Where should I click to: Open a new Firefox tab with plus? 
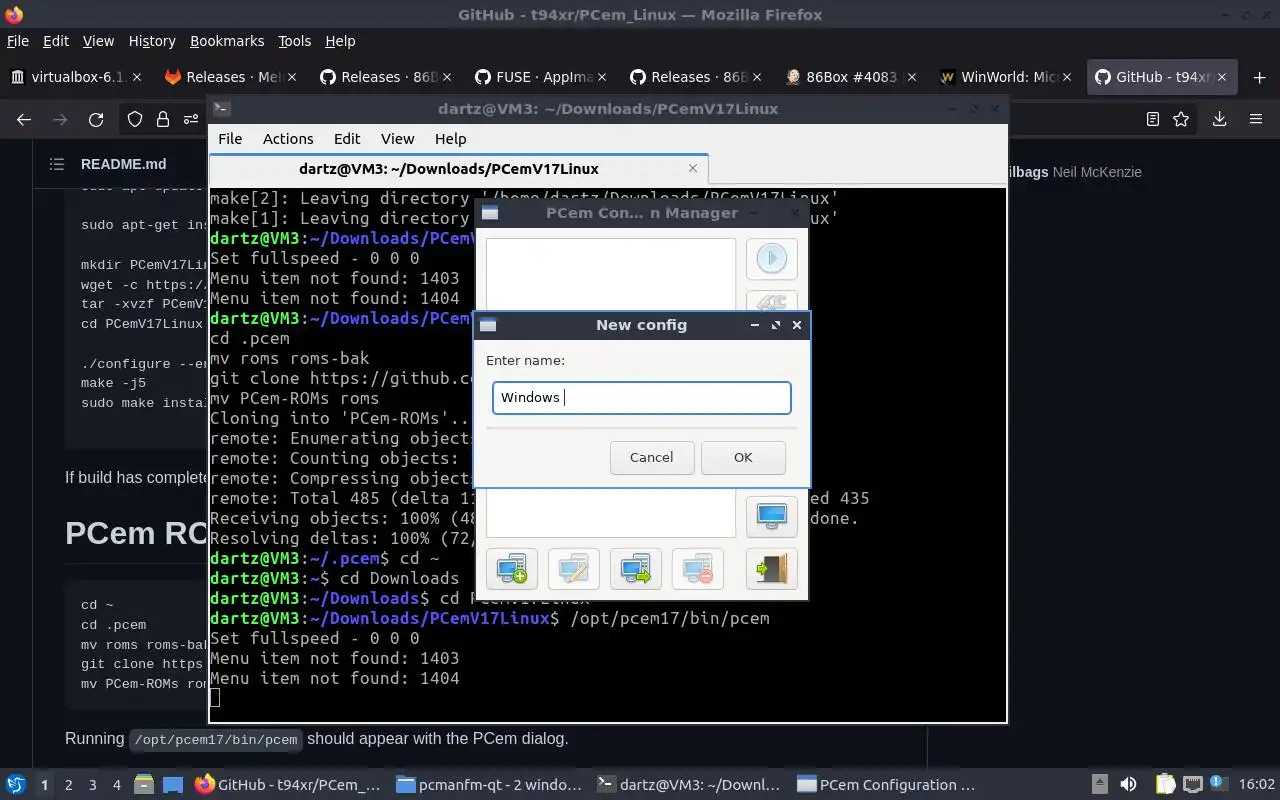pos(1257,77)
